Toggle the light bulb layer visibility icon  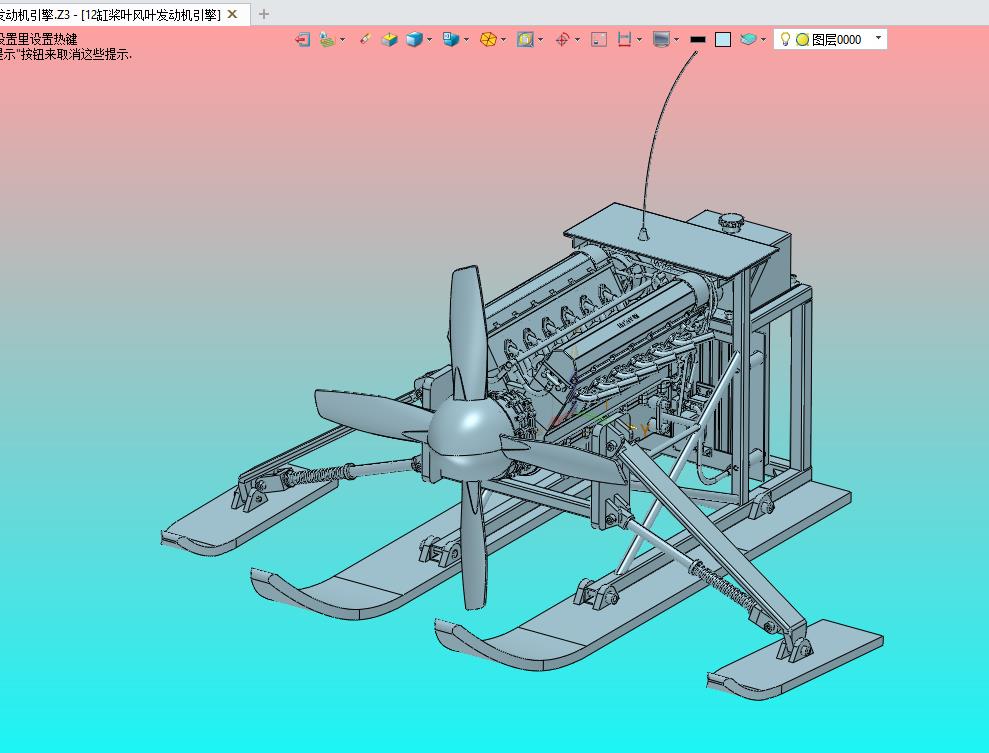785,39
